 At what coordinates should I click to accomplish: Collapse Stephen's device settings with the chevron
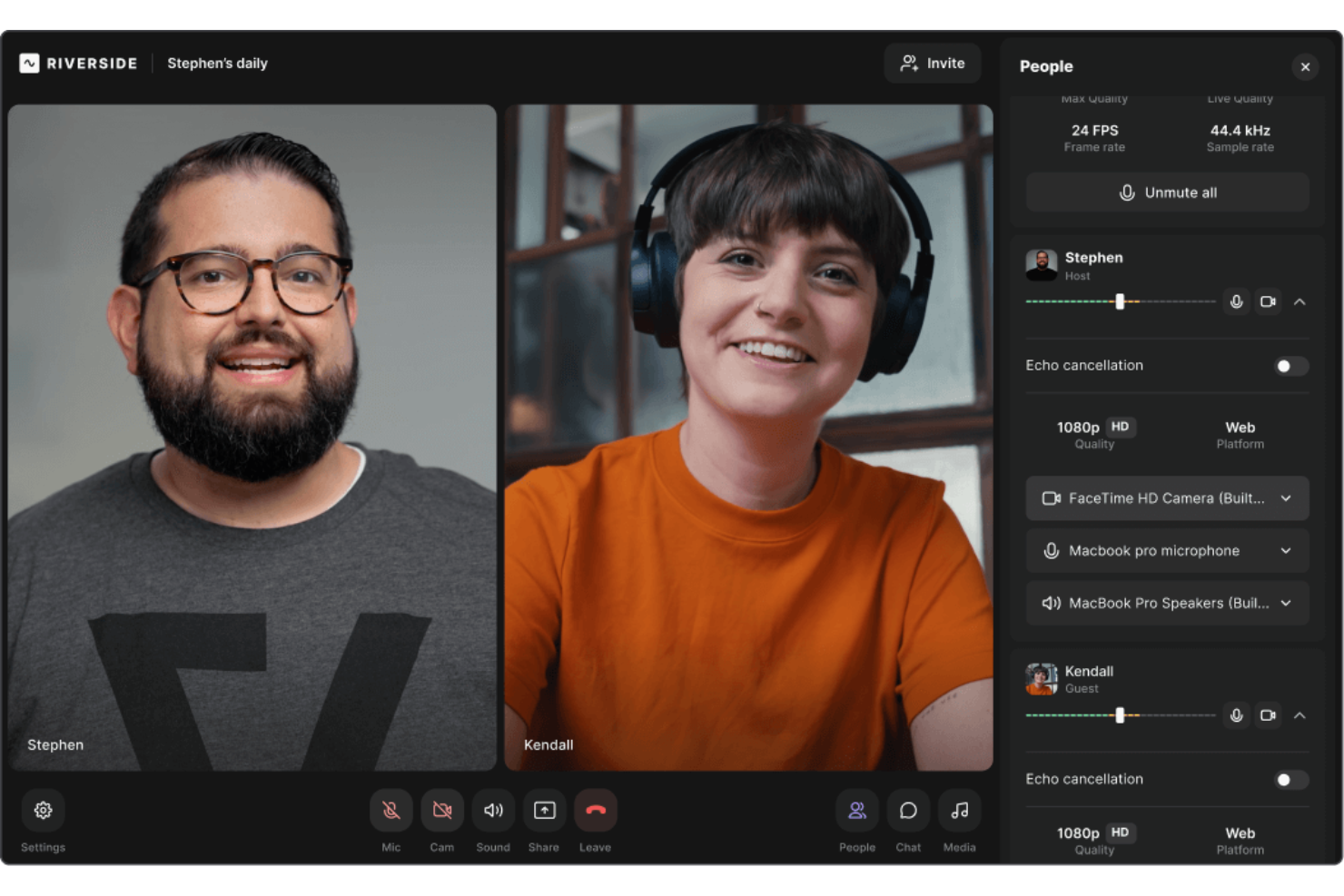pyautogui.click(x=1300, y=301)
